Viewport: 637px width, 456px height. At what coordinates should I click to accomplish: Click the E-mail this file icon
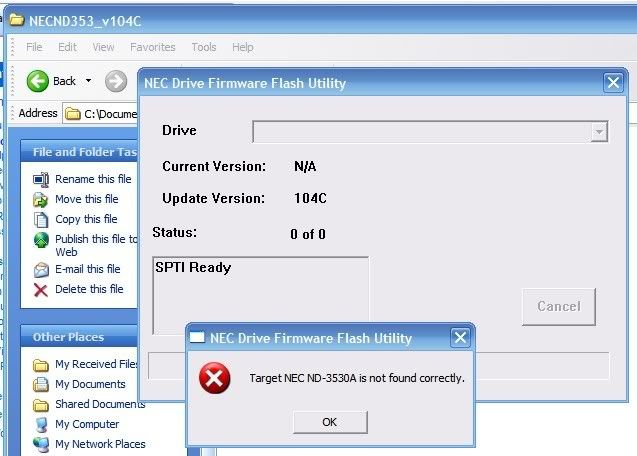(x=41, y=269)
